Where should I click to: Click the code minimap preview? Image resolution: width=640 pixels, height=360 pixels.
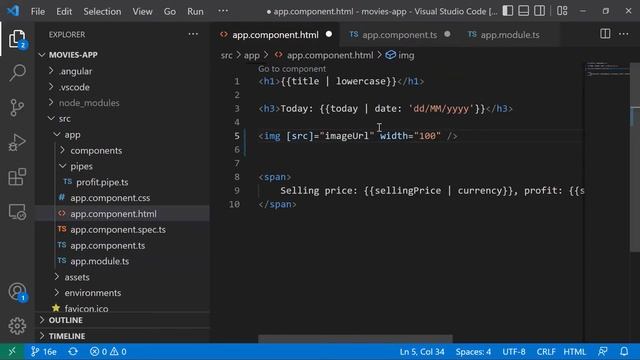tap(607, 69)
